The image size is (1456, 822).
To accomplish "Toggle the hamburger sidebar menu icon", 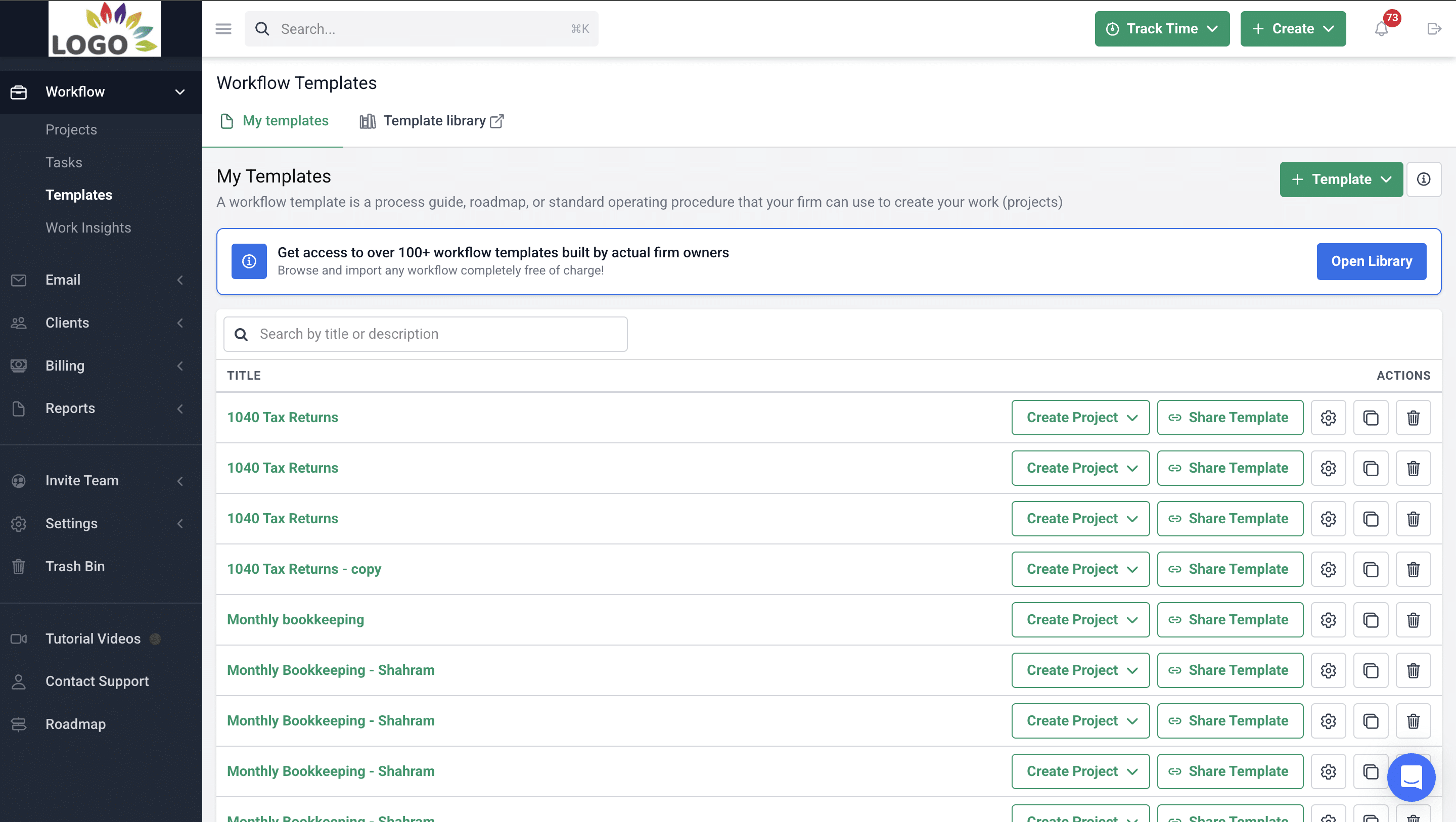I will tap(223, 29).
